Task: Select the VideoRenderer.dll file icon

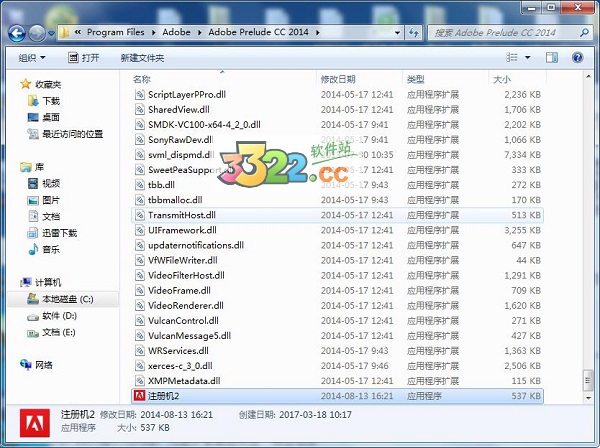Action: (140, 306)
